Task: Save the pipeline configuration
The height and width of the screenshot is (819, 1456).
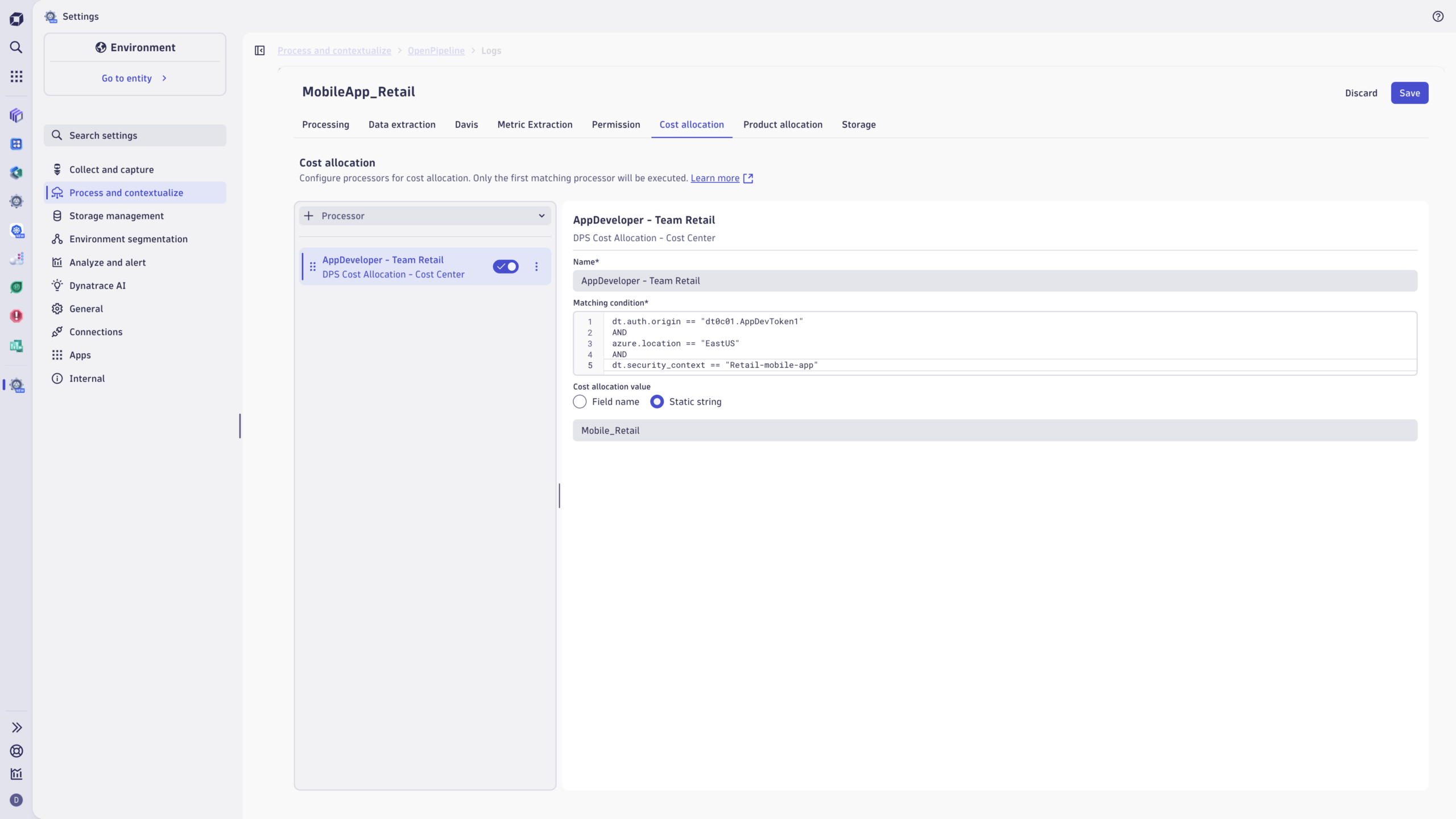Action: coord(1409,93)
